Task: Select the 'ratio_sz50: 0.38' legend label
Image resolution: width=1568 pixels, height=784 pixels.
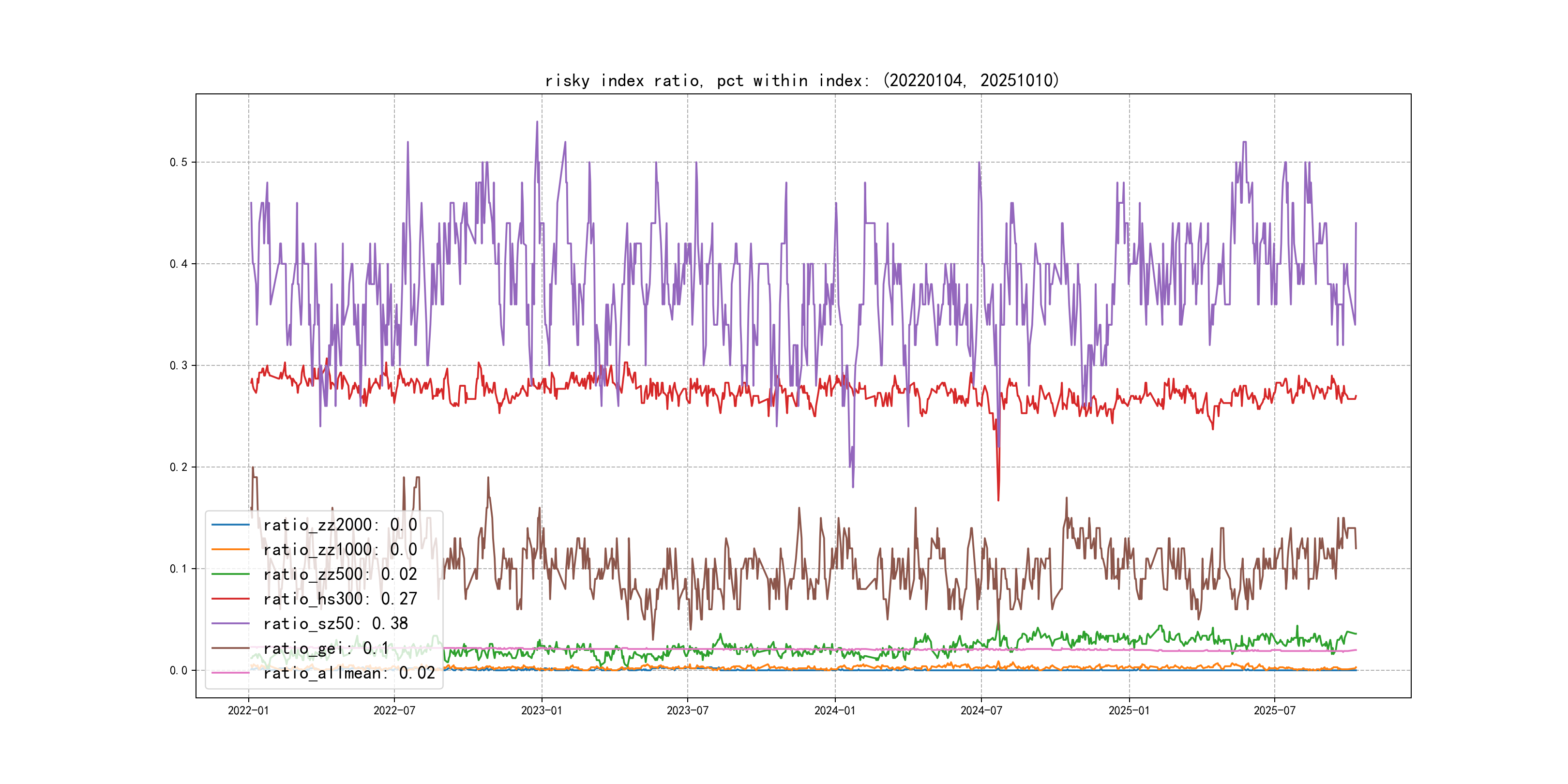Action: pyautogui.click(x=335, y=623)
